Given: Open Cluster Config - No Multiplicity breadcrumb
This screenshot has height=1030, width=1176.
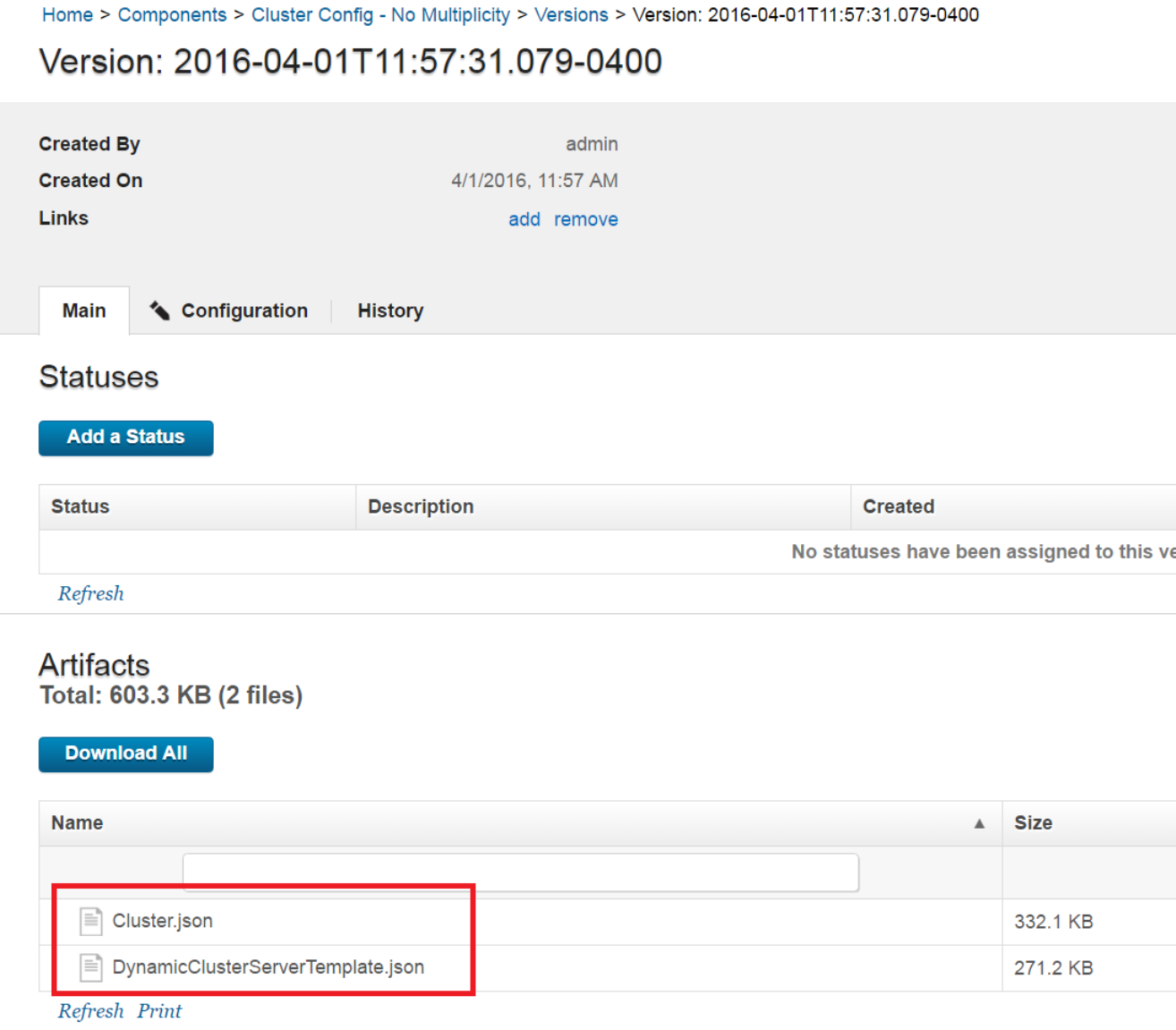Looking at the screenshot, I should click(x=380, y=14).
